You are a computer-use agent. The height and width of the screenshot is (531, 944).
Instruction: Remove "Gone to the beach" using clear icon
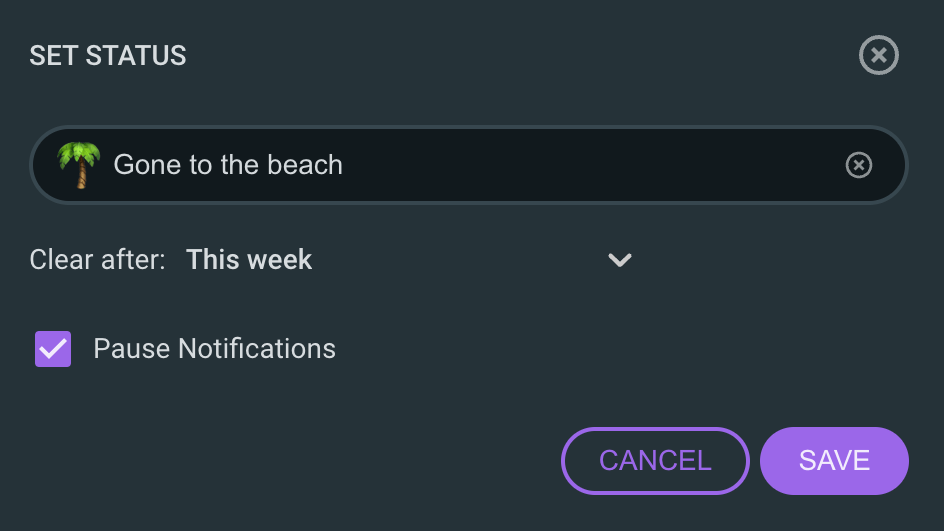tap(858, 165)
